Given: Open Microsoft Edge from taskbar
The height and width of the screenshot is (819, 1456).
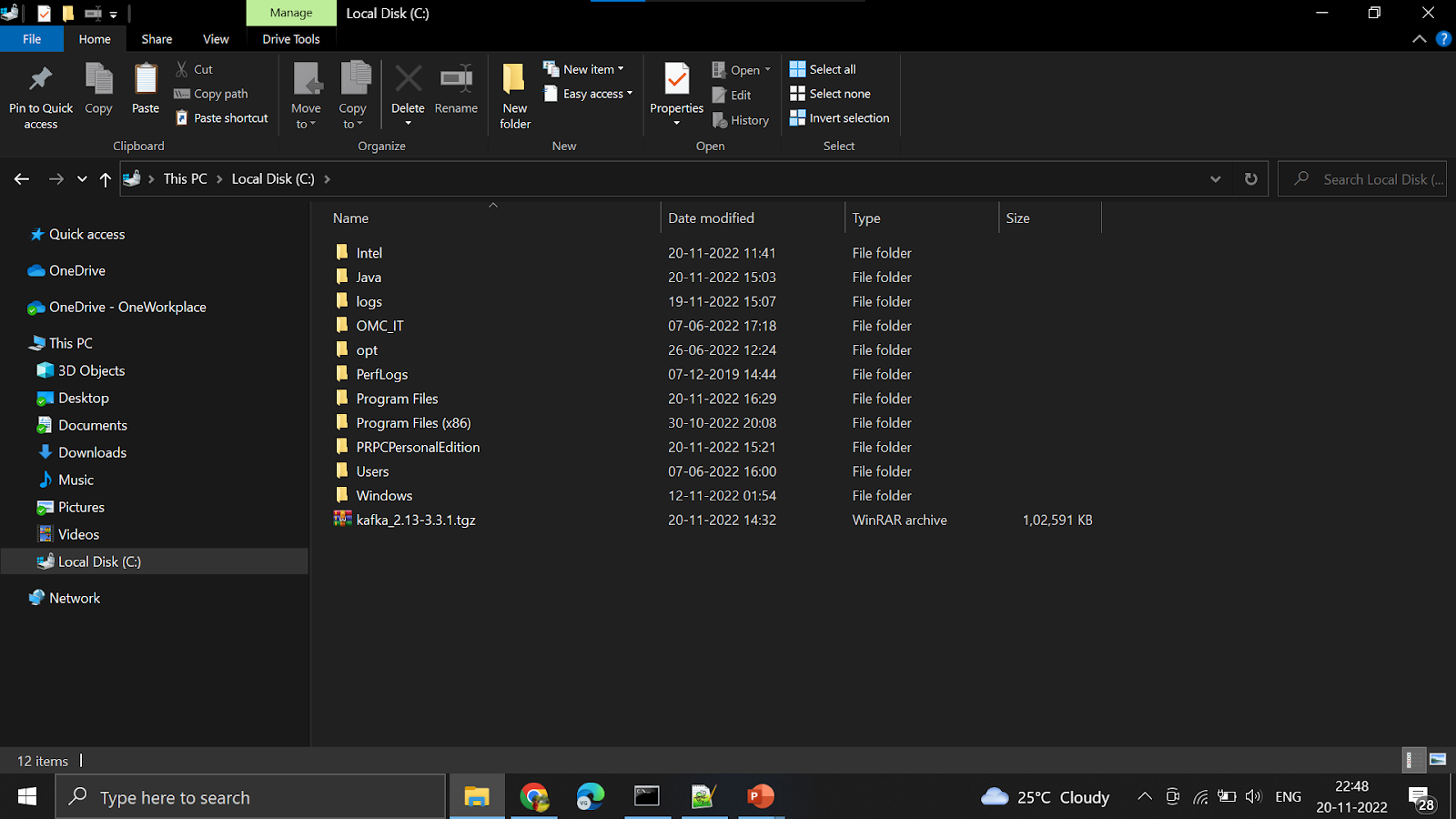Looking at the screenshot, I should click(x=591, y=797).
